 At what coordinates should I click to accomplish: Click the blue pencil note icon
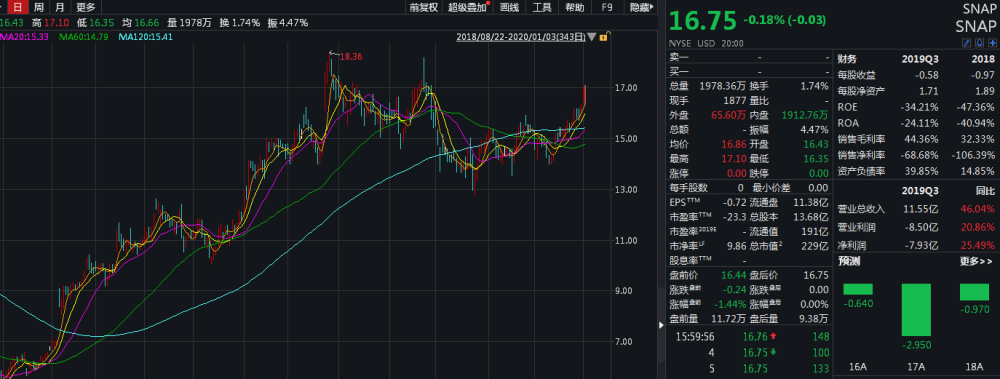tap(966, 43)
